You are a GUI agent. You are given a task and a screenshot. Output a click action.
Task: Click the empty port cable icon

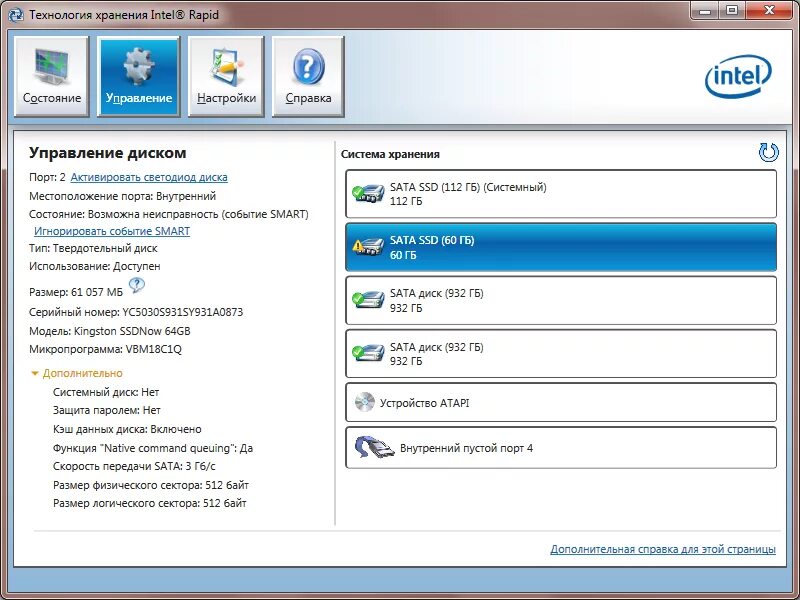tap(374, 448)
